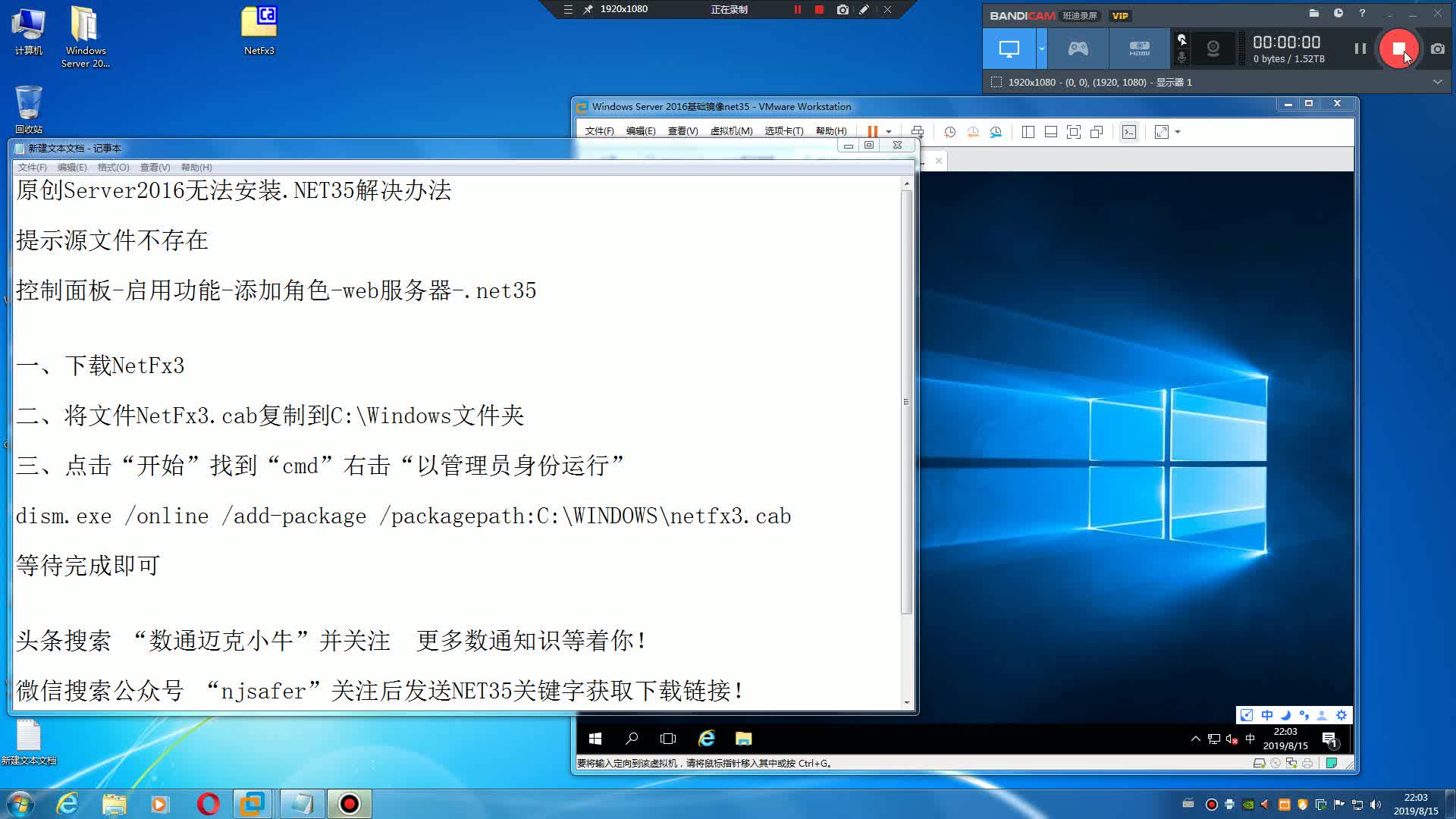Open the screen mode dropdown arrow in Bandicam
1456x819 pixels.
(x=1042, y=49)
